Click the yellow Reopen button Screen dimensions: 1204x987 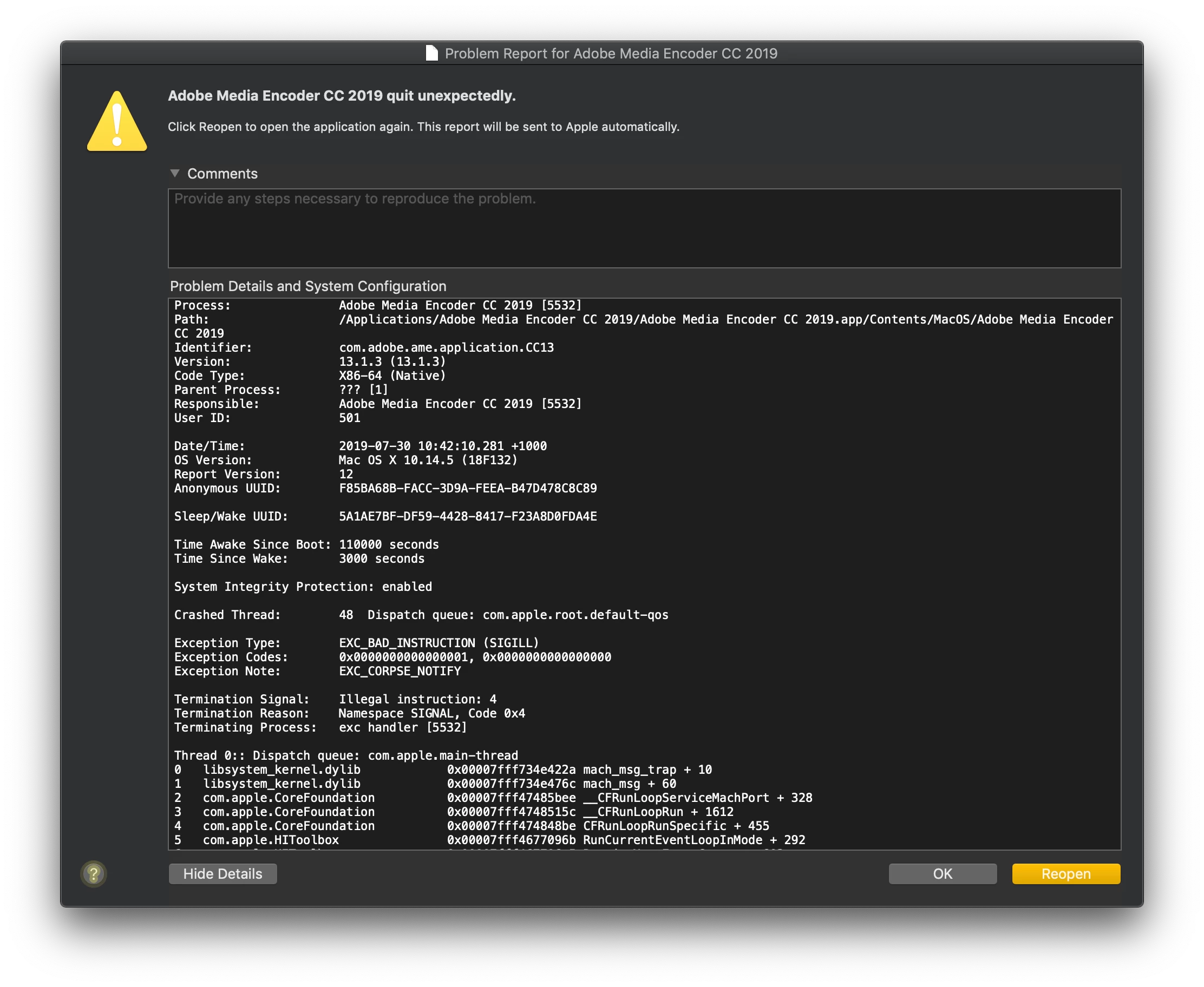[1065, 873]
